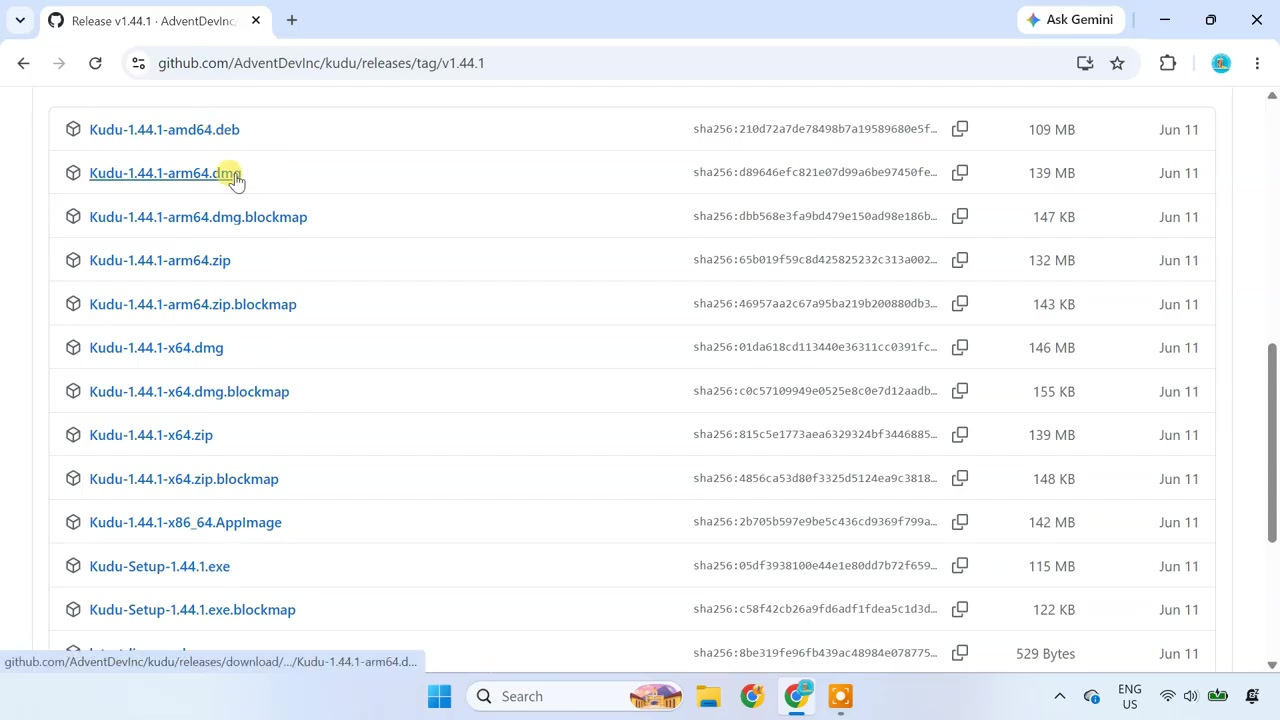Image resolution: width=1280 pixels, height=720 pixels.
Task: Download Kudu-1.44.1-x64.zip.blockmap
Action: tap(184, 478)
